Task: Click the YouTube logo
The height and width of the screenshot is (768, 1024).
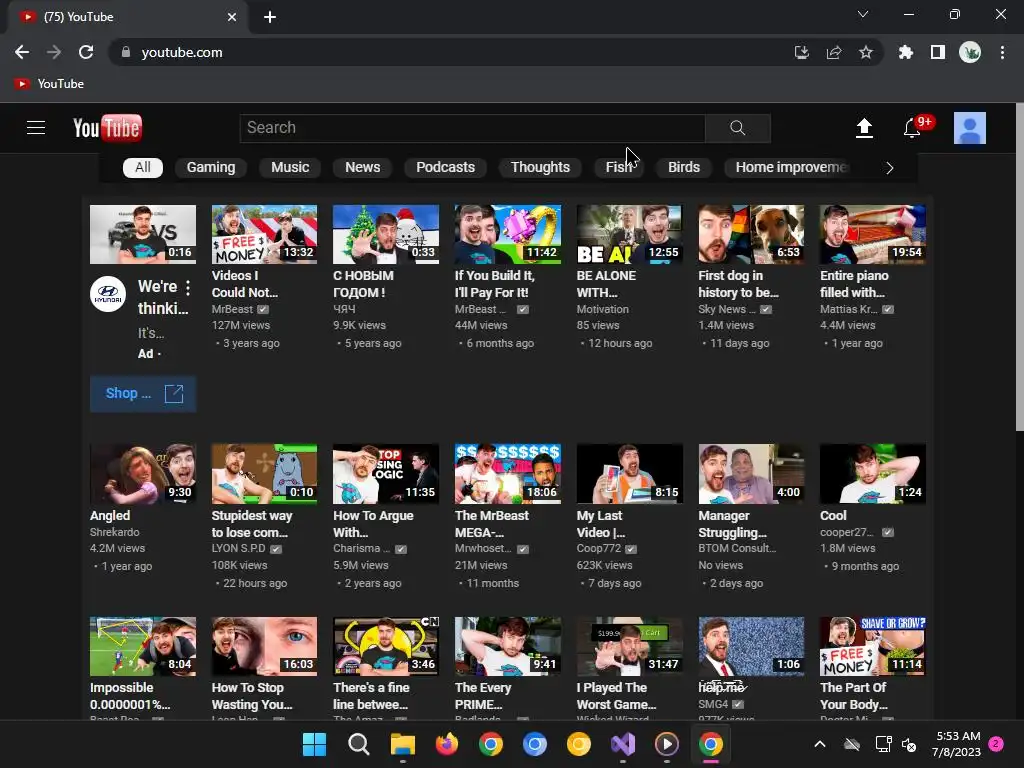Action: click(107, 128)
